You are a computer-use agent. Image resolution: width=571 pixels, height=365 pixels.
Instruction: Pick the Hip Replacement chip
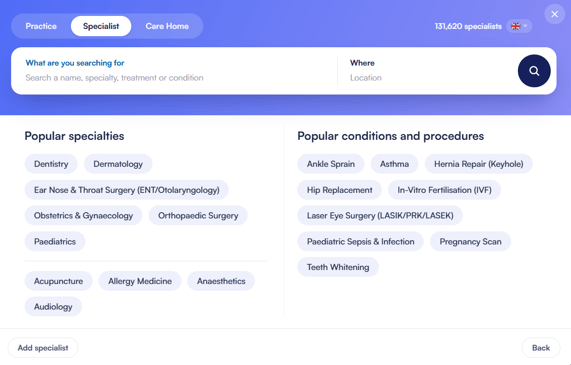[x=339, y=190]
